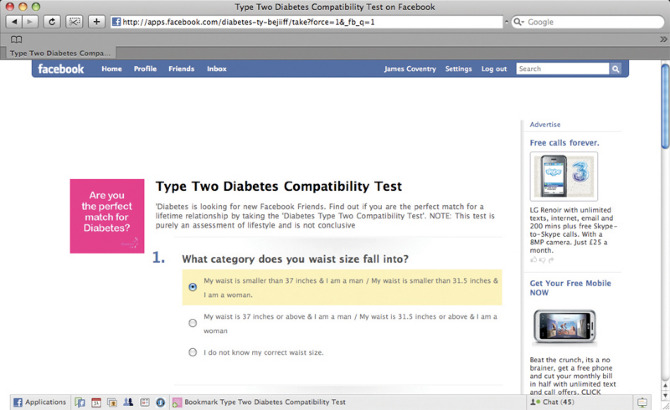Expand hidden bookmarks with double chevron
The image size is (670, 410).
(x=663, y=39)
